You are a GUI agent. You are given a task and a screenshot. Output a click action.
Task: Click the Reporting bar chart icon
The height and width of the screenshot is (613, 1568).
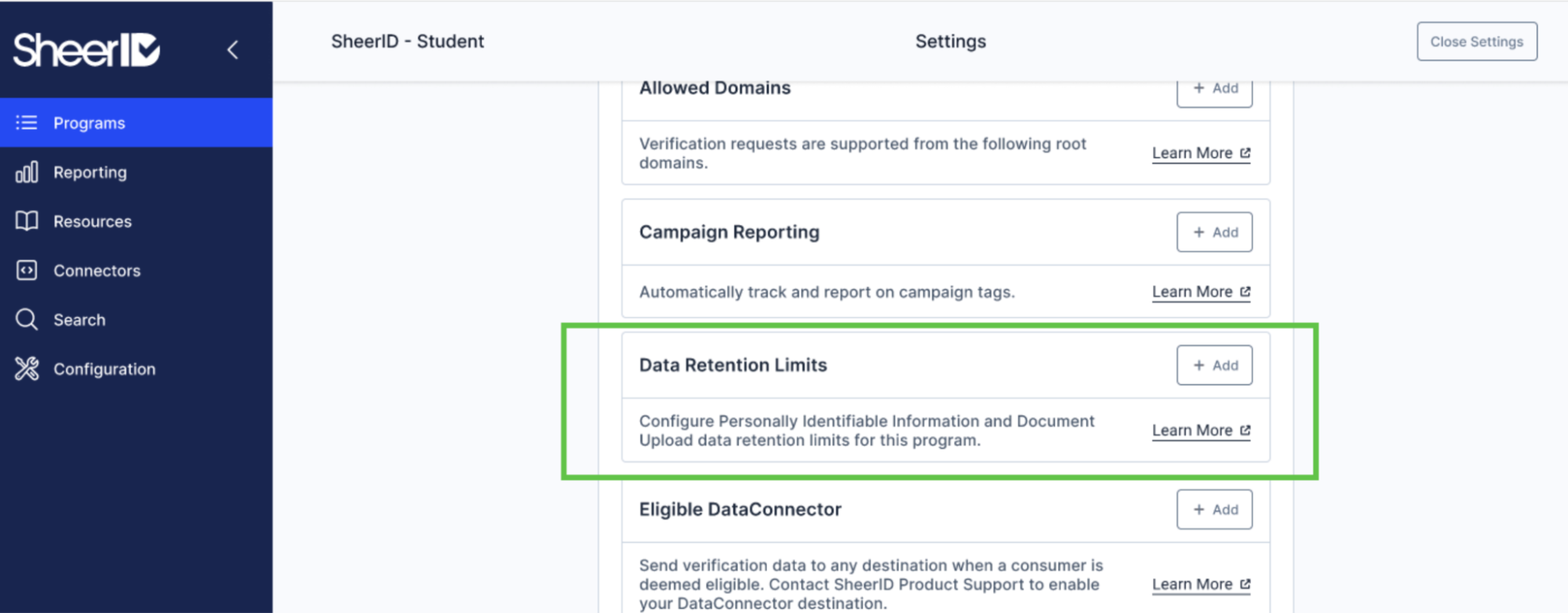pyautogui.click(x=27, y=172)
